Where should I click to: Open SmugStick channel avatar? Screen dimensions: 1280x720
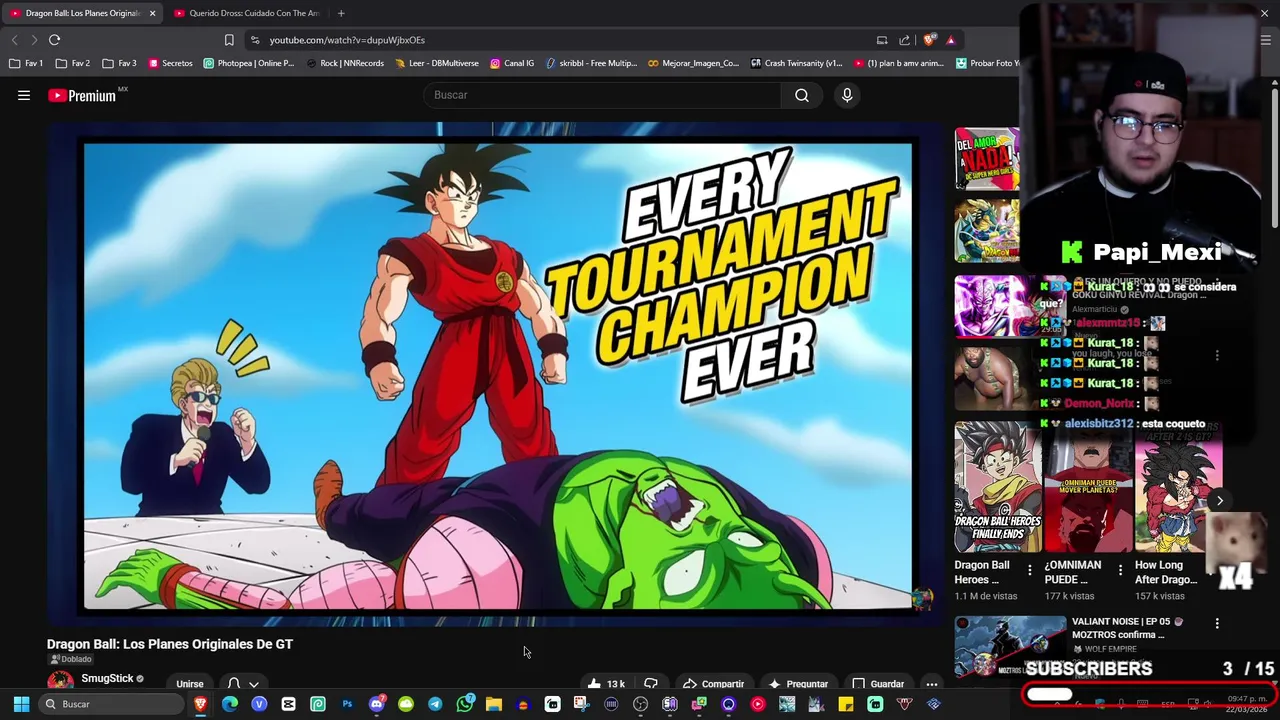[60, 682]
